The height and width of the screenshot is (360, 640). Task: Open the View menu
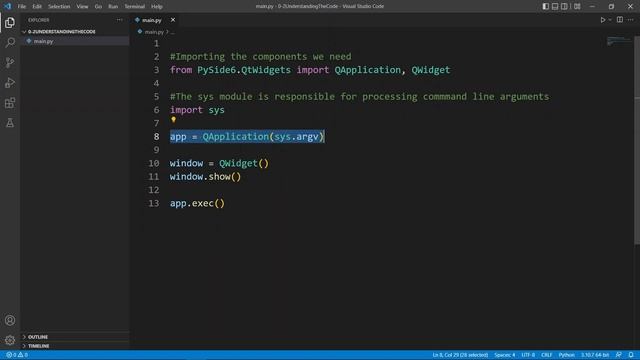click(x=82, y=6)
